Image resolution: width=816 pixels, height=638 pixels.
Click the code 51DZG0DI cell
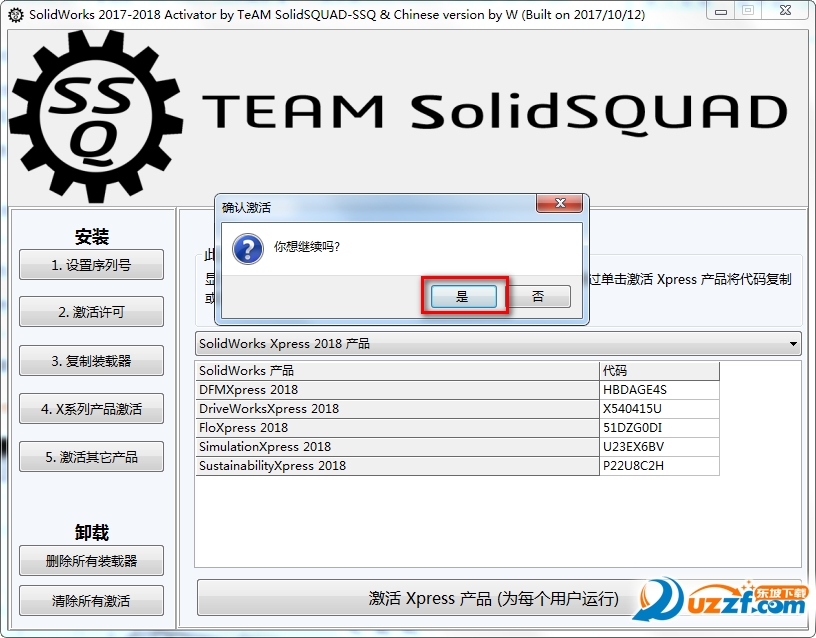[x=659, y=428]
